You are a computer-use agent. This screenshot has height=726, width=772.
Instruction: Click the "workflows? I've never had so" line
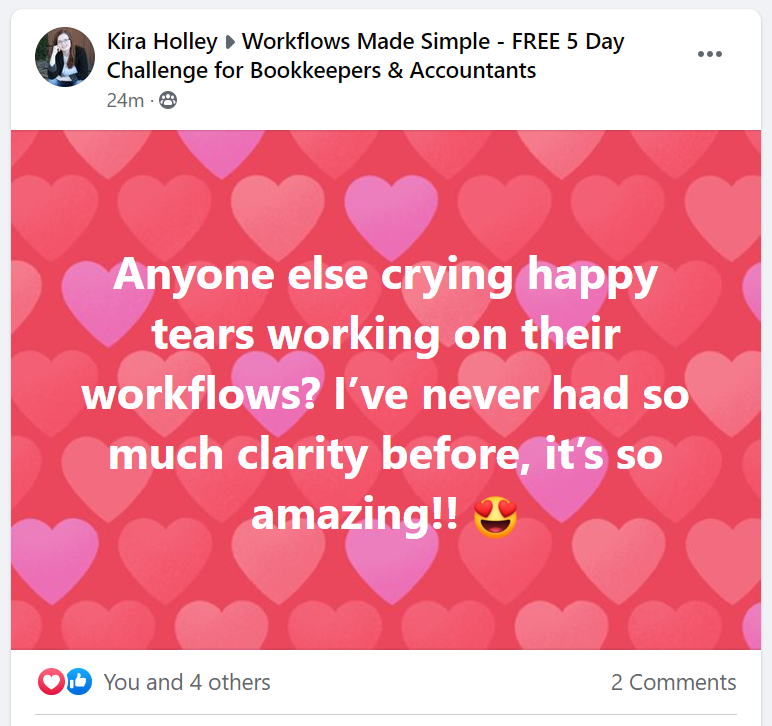[385, 395]
